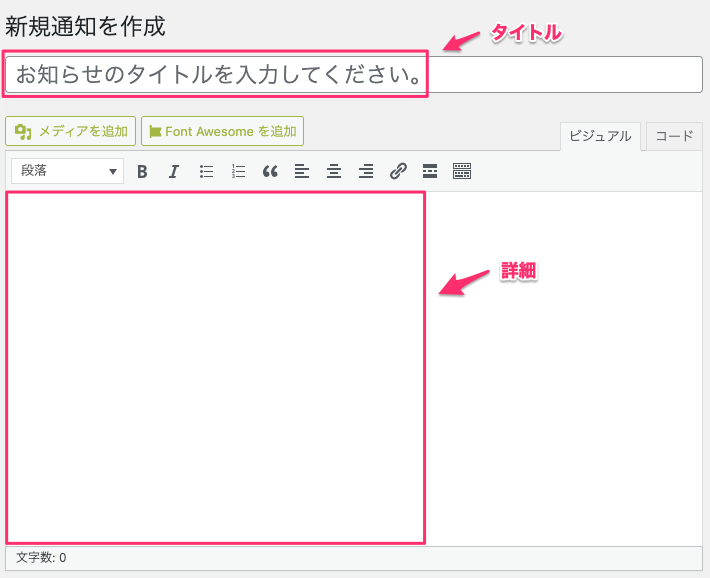Align text to the left
The image size is (710, 578).
(x=302, y=171)
